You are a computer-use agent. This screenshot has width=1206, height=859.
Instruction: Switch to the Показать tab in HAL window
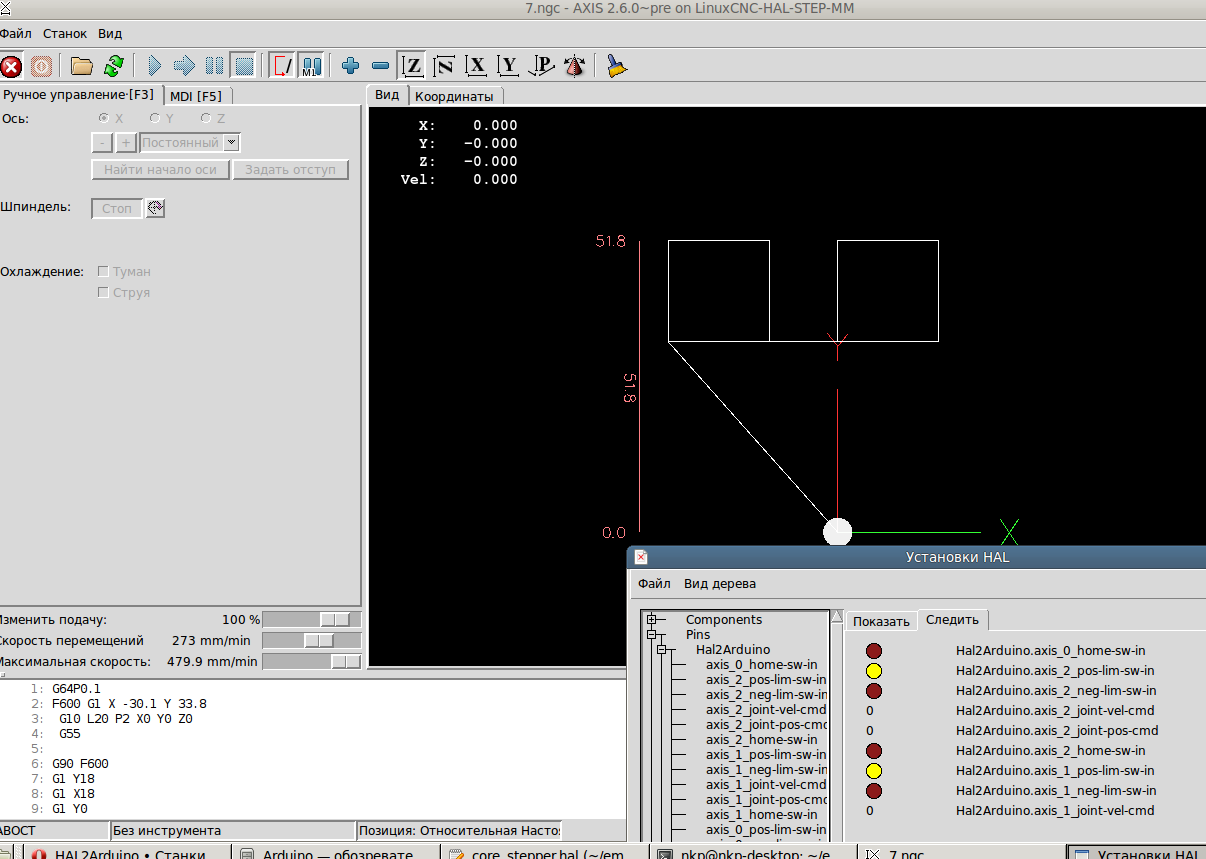(881, 621)
